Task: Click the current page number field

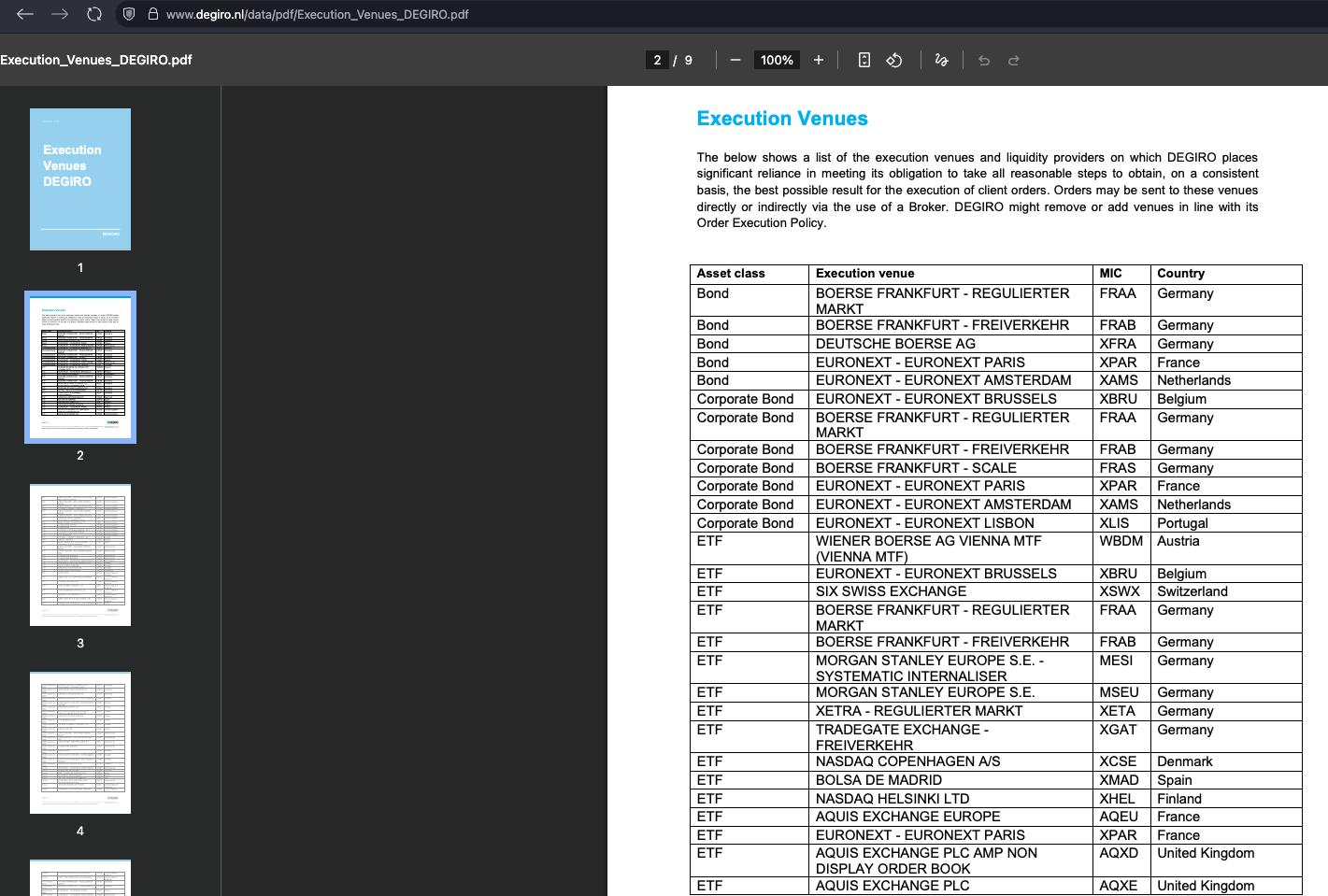Action: [657, 60]
